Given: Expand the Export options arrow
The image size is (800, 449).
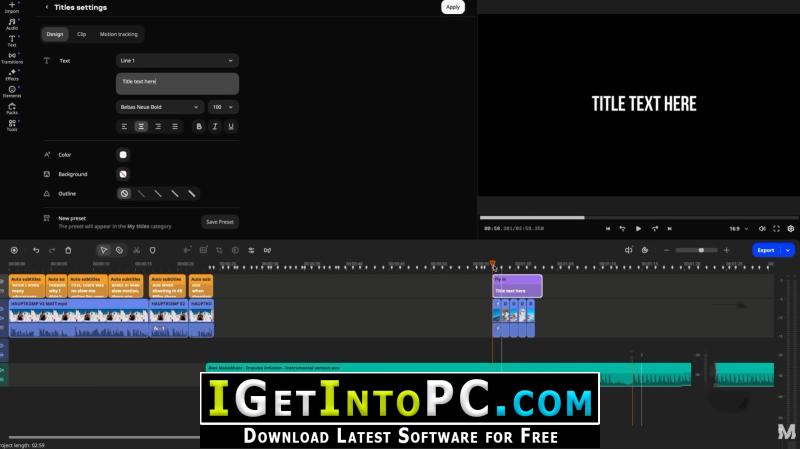Looking at the screenshot, I should pyautogui.click(x=788, y=250).
